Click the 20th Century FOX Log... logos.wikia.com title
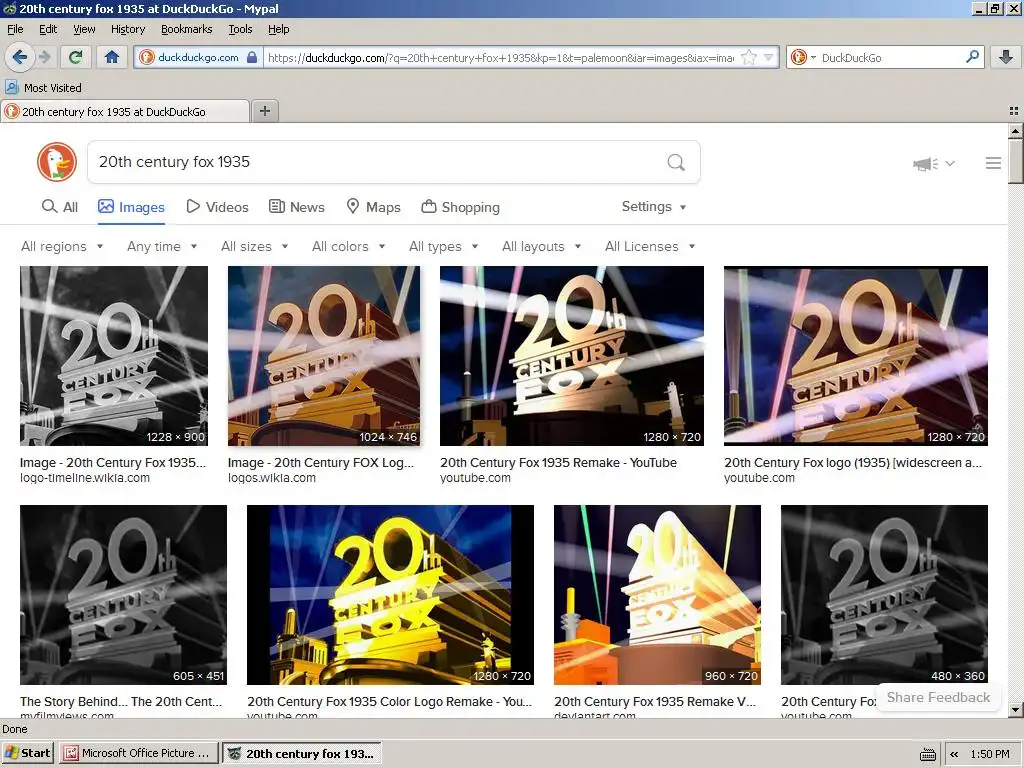The height and width of the screenshot is (768, 1024). point(321,462)
